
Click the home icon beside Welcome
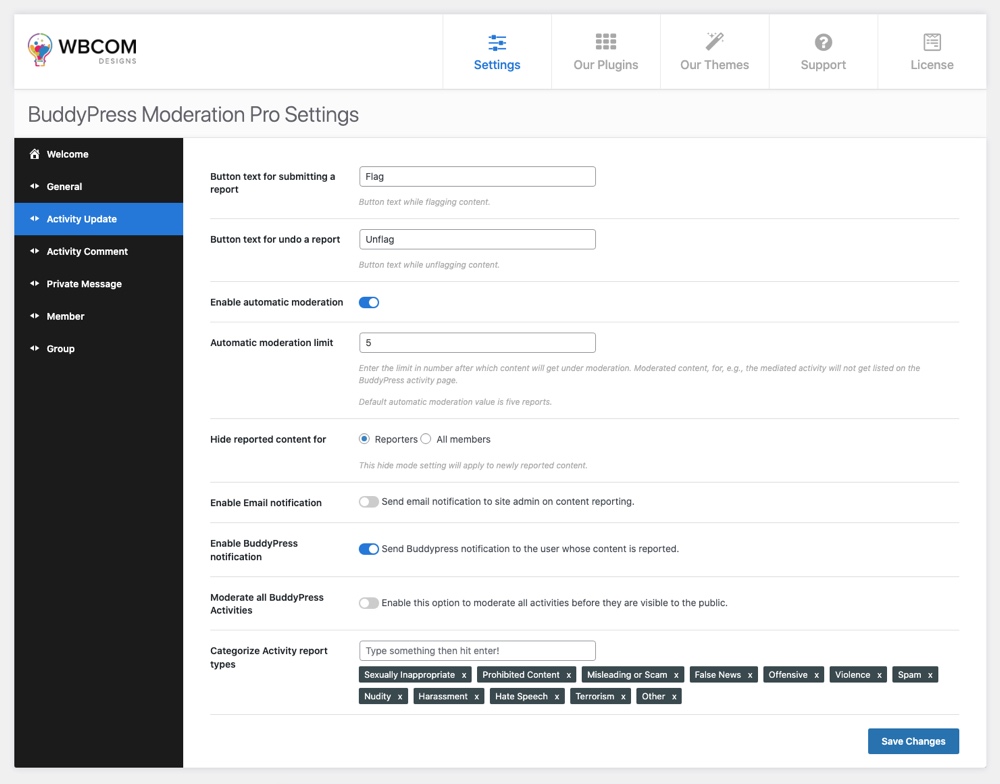point(34,154)
